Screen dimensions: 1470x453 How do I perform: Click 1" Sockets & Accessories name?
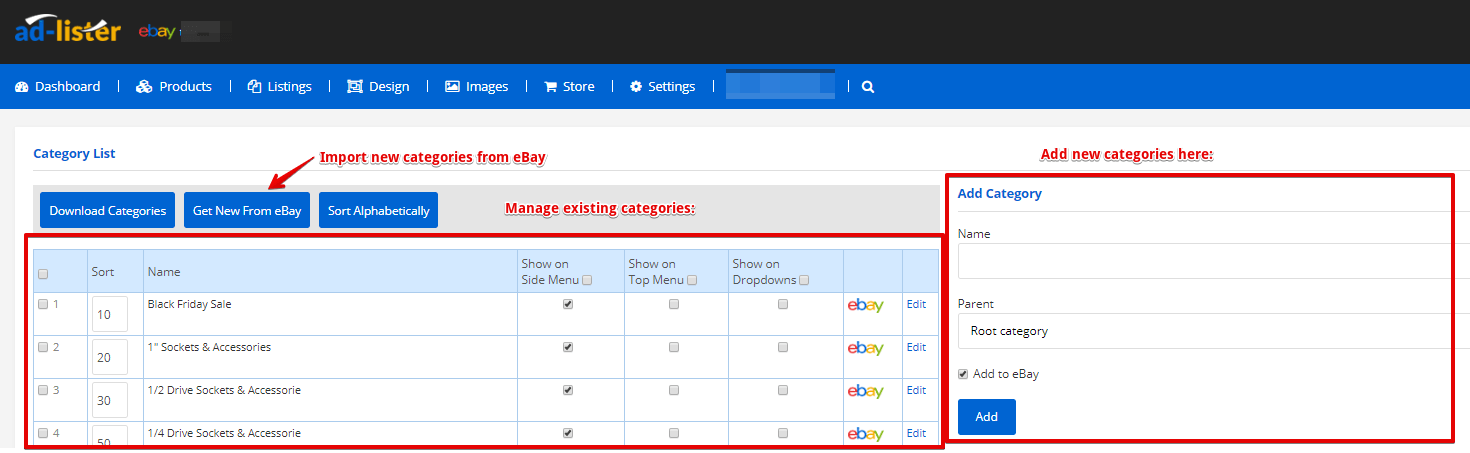(x=209, y=347)
